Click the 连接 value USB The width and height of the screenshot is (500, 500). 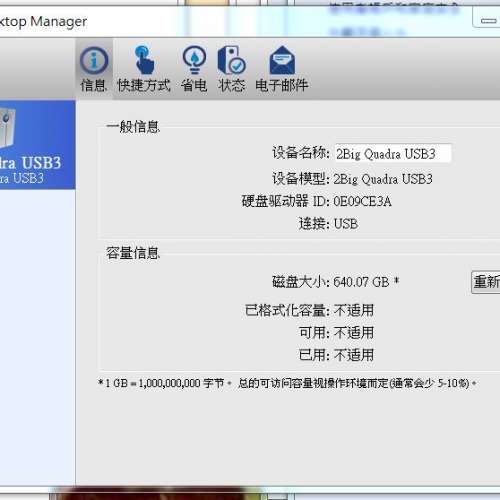tap(346, 224)
